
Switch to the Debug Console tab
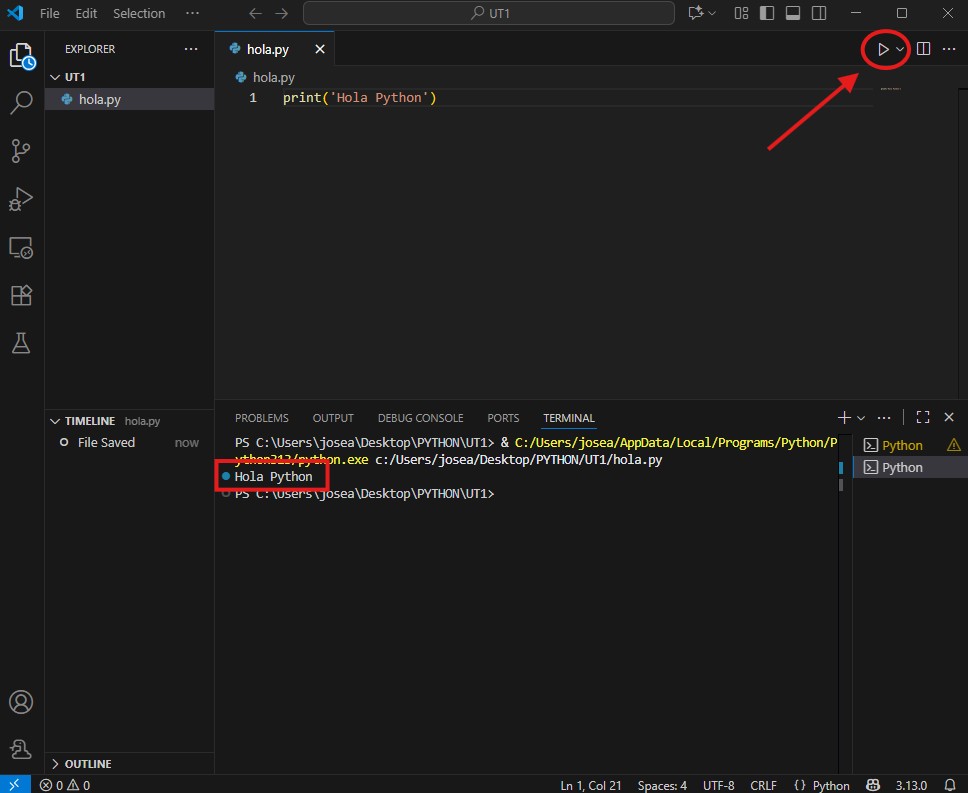click(420, 418)
